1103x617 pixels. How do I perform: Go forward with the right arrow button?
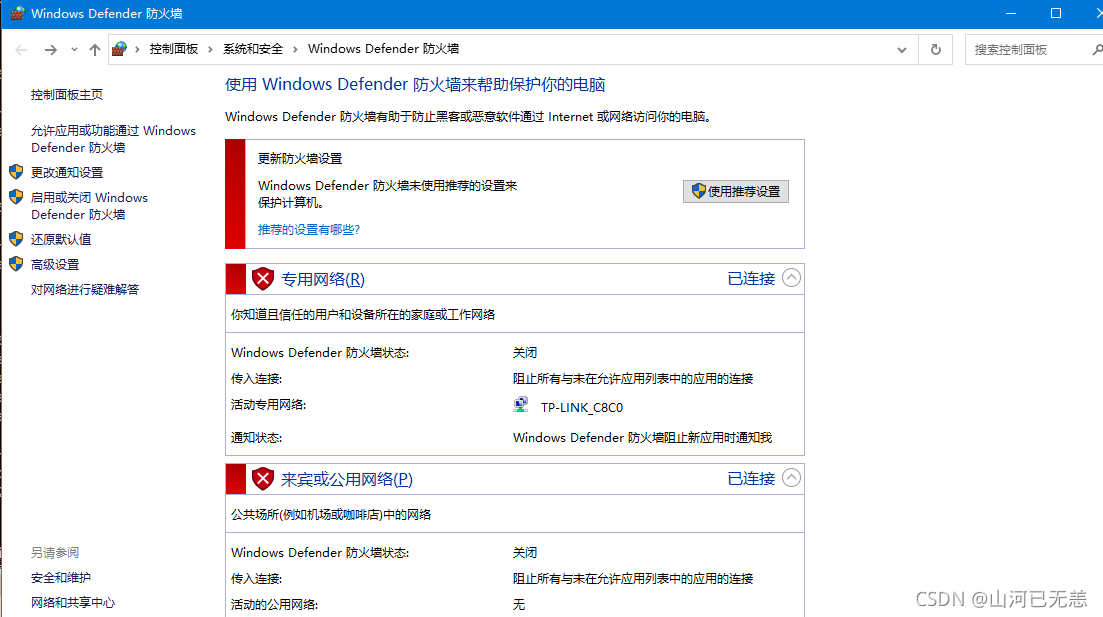coord(51,49)
